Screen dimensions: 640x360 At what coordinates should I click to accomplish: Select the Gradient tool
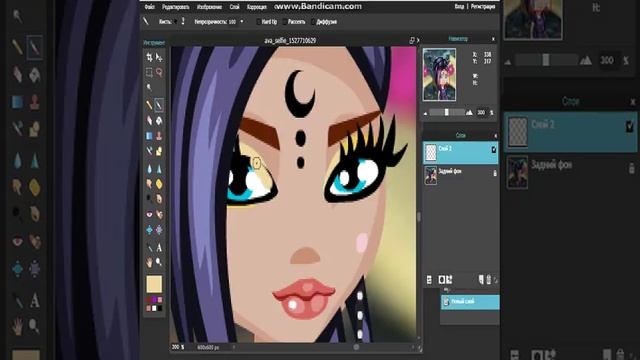pos(149,135)
